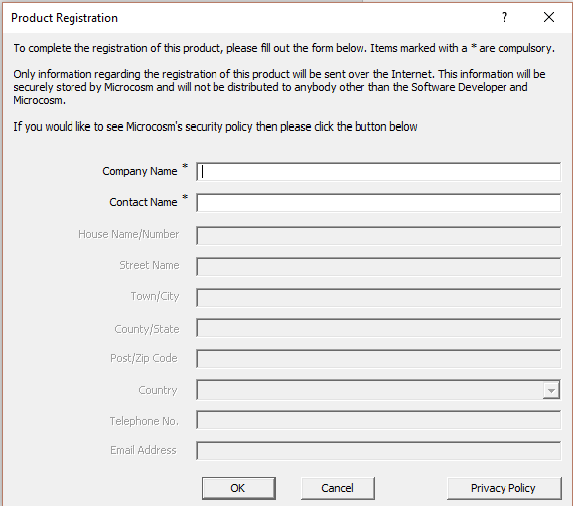The image size is (573, 506).
Task: Focus the Contact Name text box
Action: click(x=378, y=203)
